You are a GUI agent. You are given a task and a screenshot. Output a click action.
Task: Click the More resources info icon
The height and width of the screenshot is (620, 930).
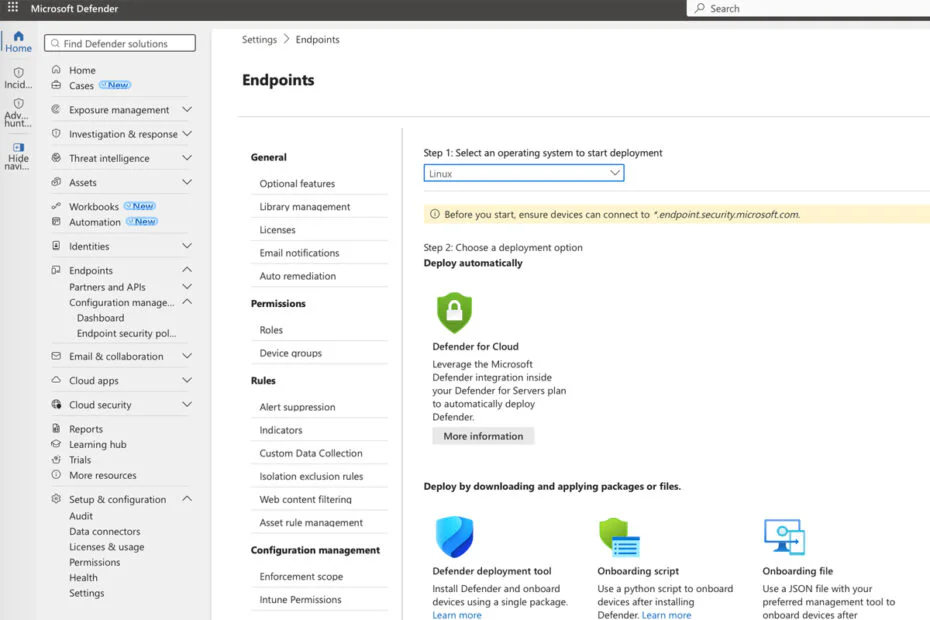pyautogui.click(x=56, y=475)
